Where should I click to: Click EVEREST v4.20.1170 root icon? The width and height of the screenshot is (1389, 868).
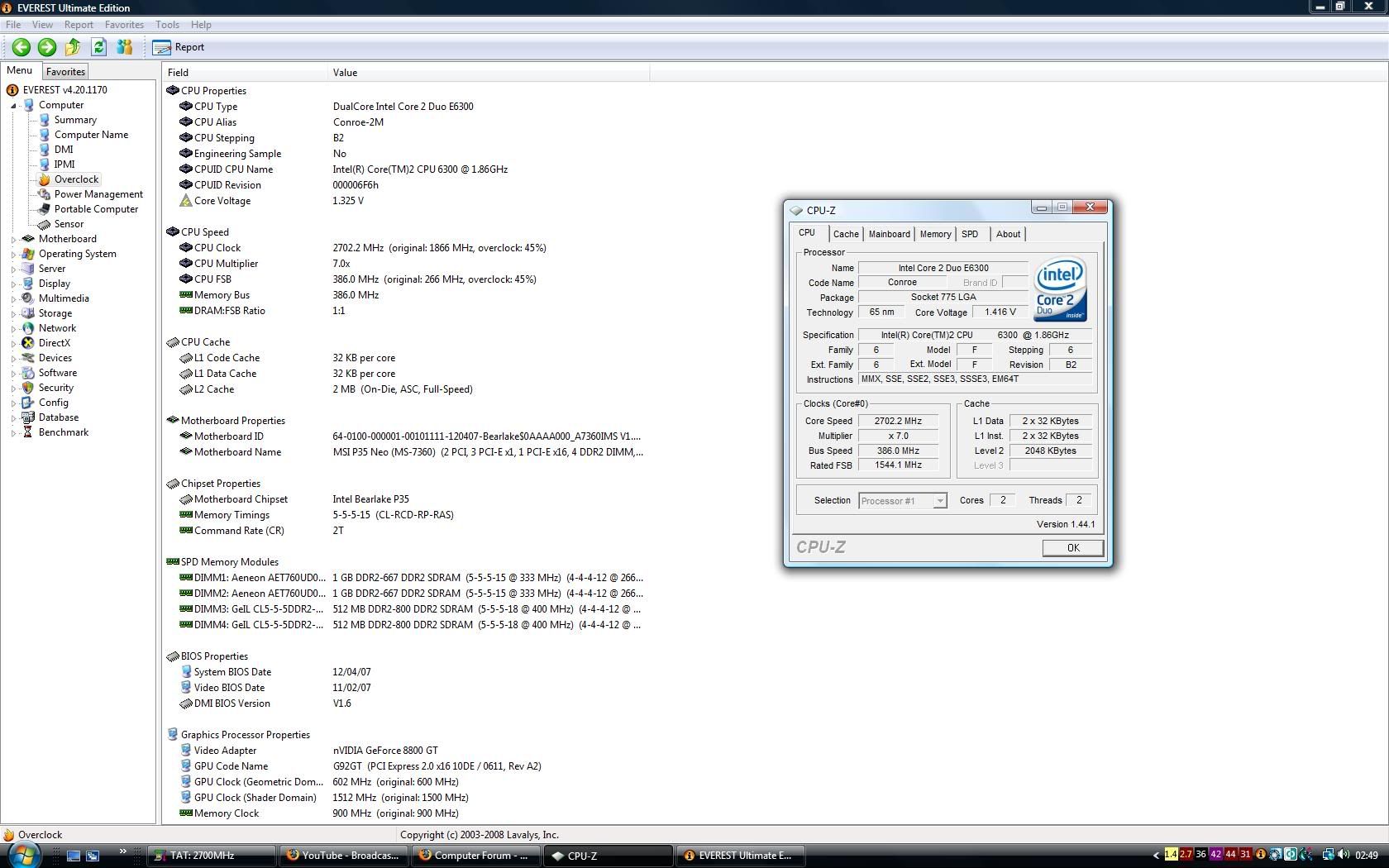pos(12,90)
